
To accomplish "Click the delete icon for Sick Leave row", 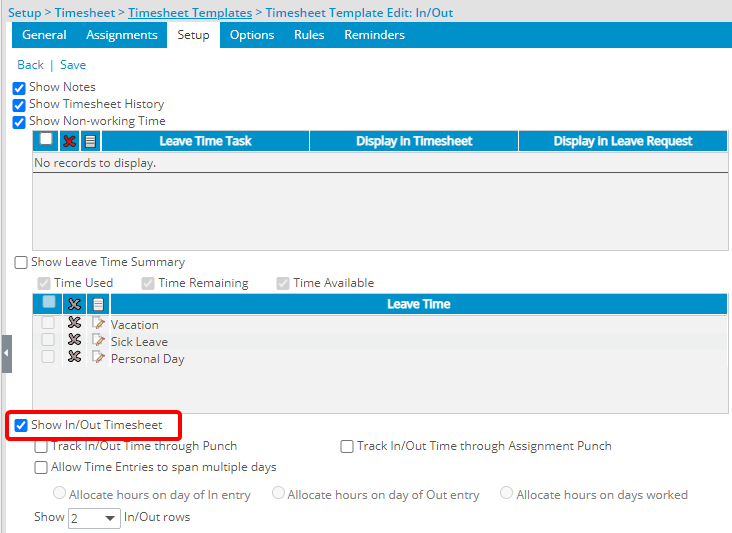I will (x=74, y=341).
